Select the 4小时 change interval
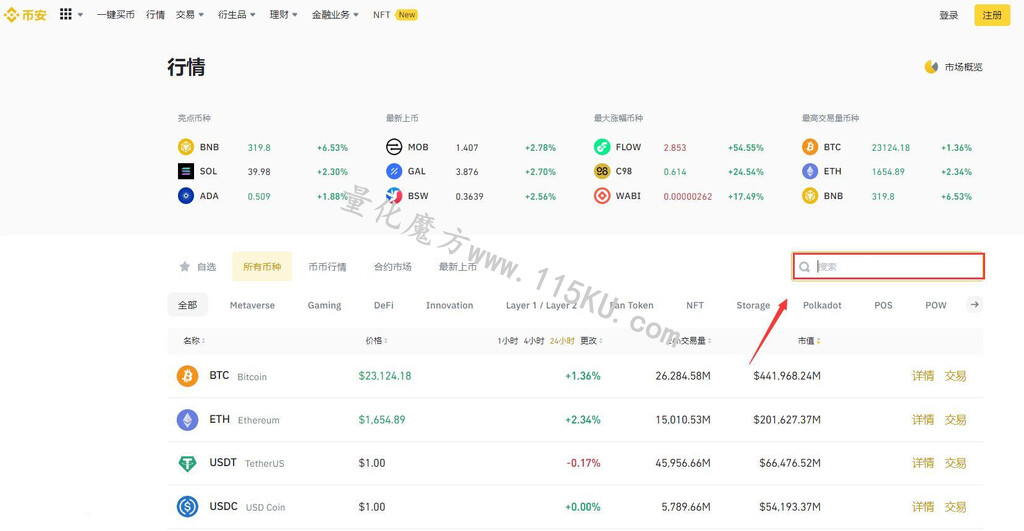 click(x=534, y=340)
